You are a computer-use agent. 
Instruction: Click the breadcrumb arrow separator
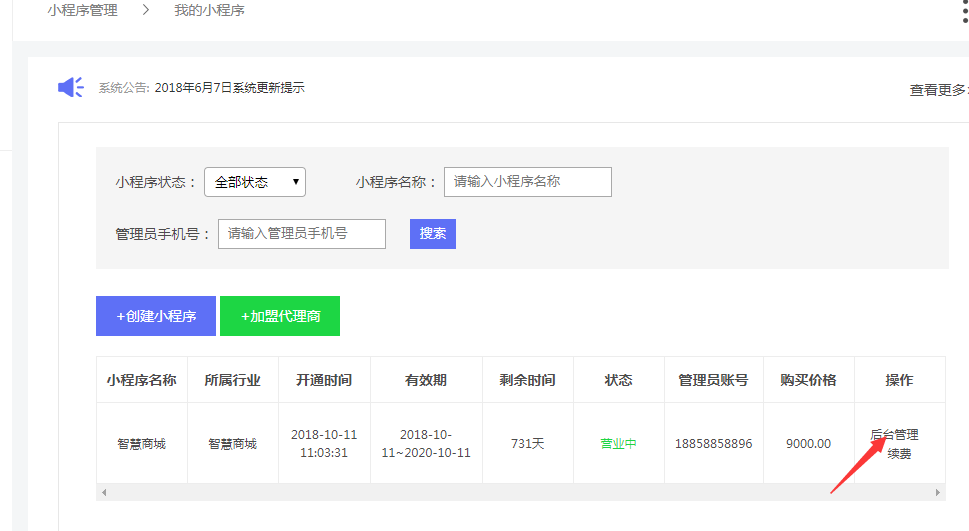point(145,11)
